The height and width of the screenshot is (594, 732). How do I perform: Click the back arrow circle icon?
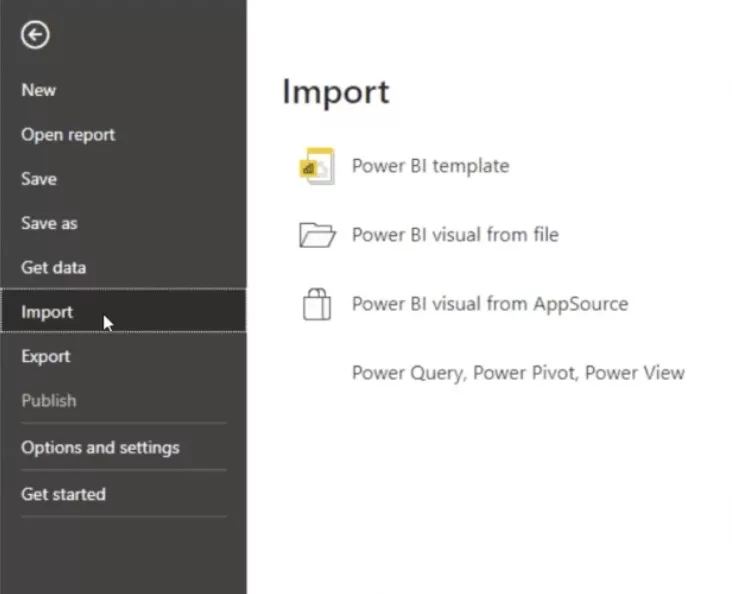35,35
